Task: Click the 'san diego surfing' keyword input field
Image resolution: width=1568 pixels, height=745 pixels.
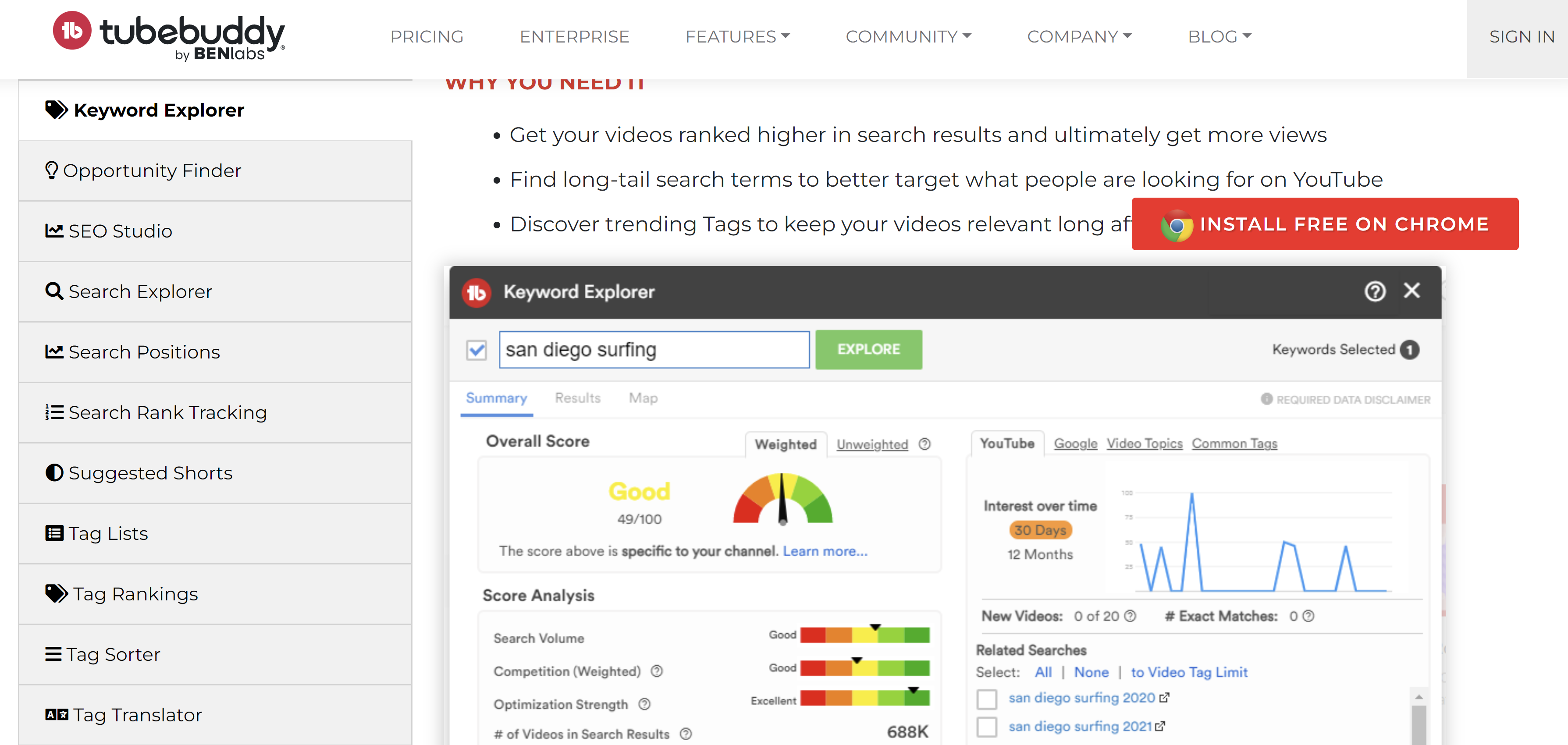Action: click(654, 350)
